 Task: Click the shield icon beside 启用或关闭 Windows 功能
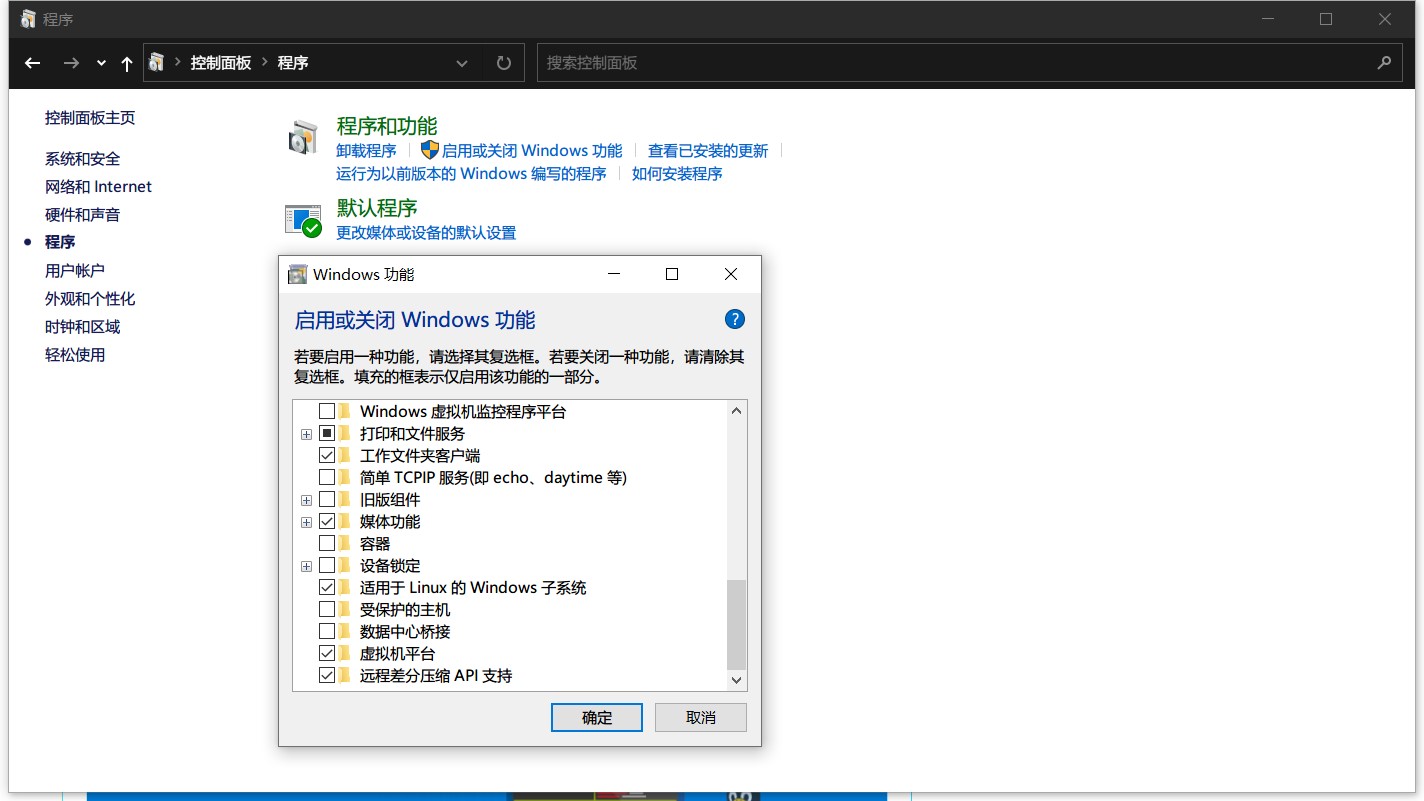[430, 150]
